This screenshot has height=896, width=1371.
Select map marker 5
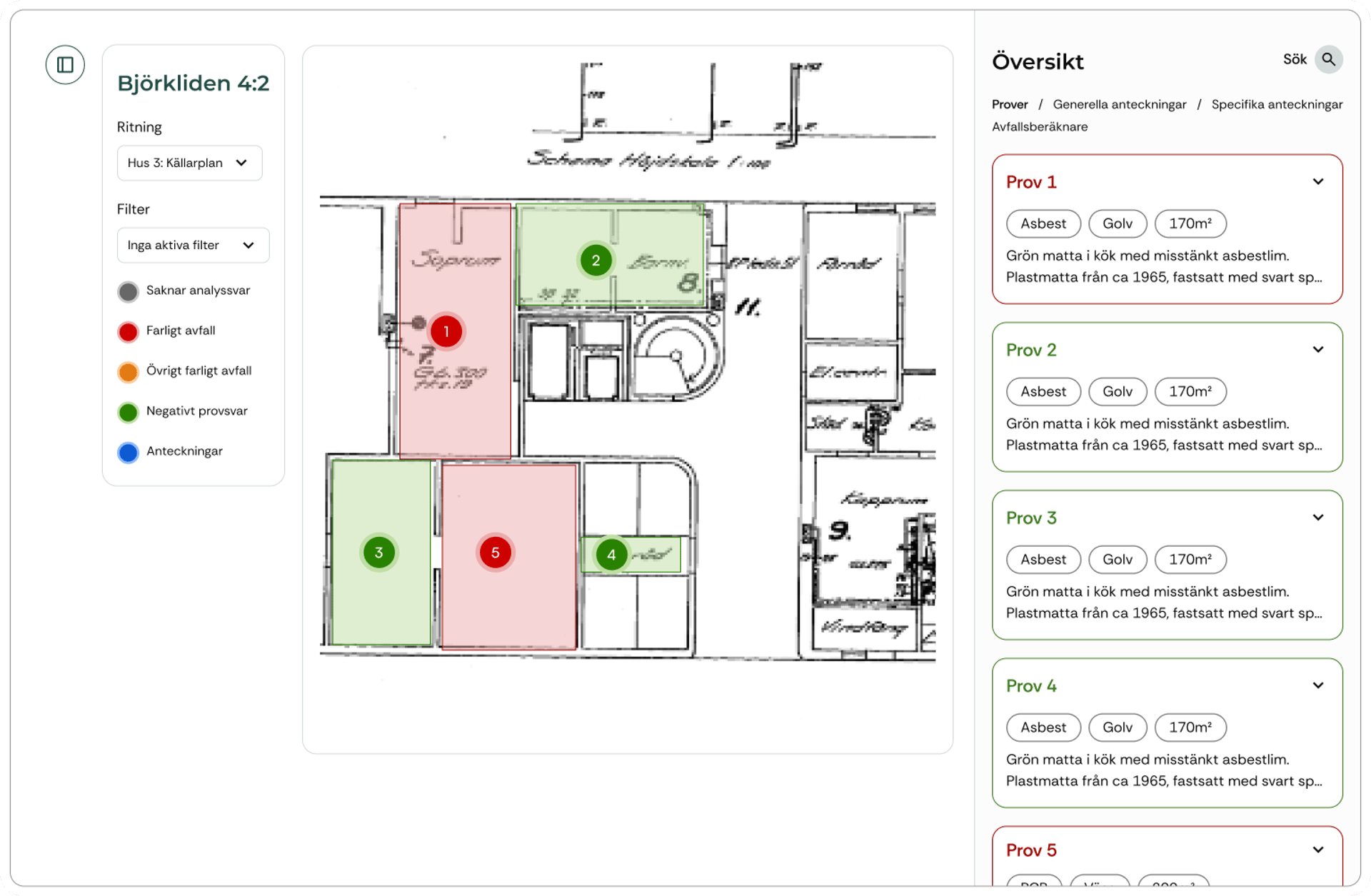pos(495,553)
